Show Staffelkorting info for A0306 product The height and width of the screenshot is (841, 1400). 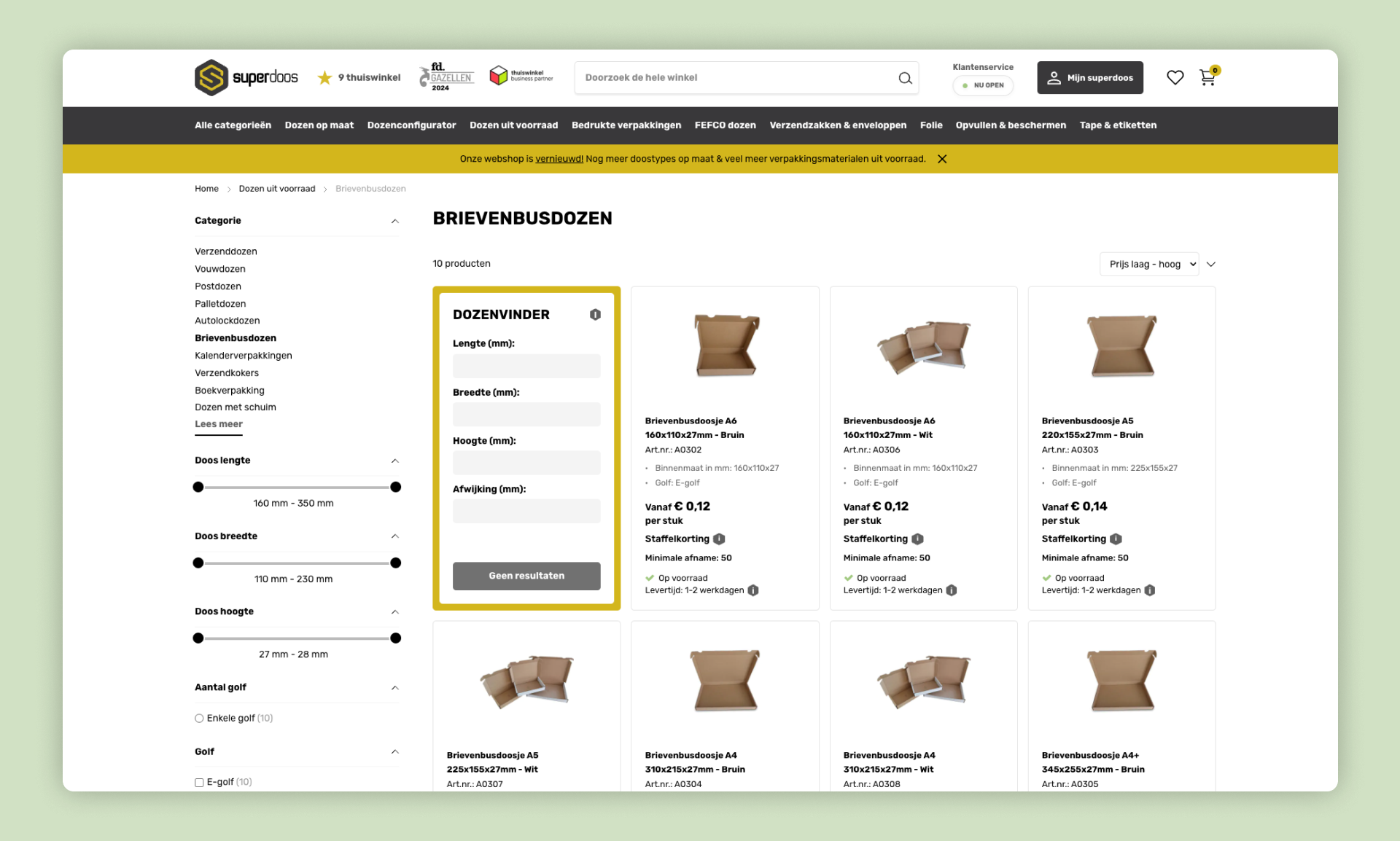917,539
